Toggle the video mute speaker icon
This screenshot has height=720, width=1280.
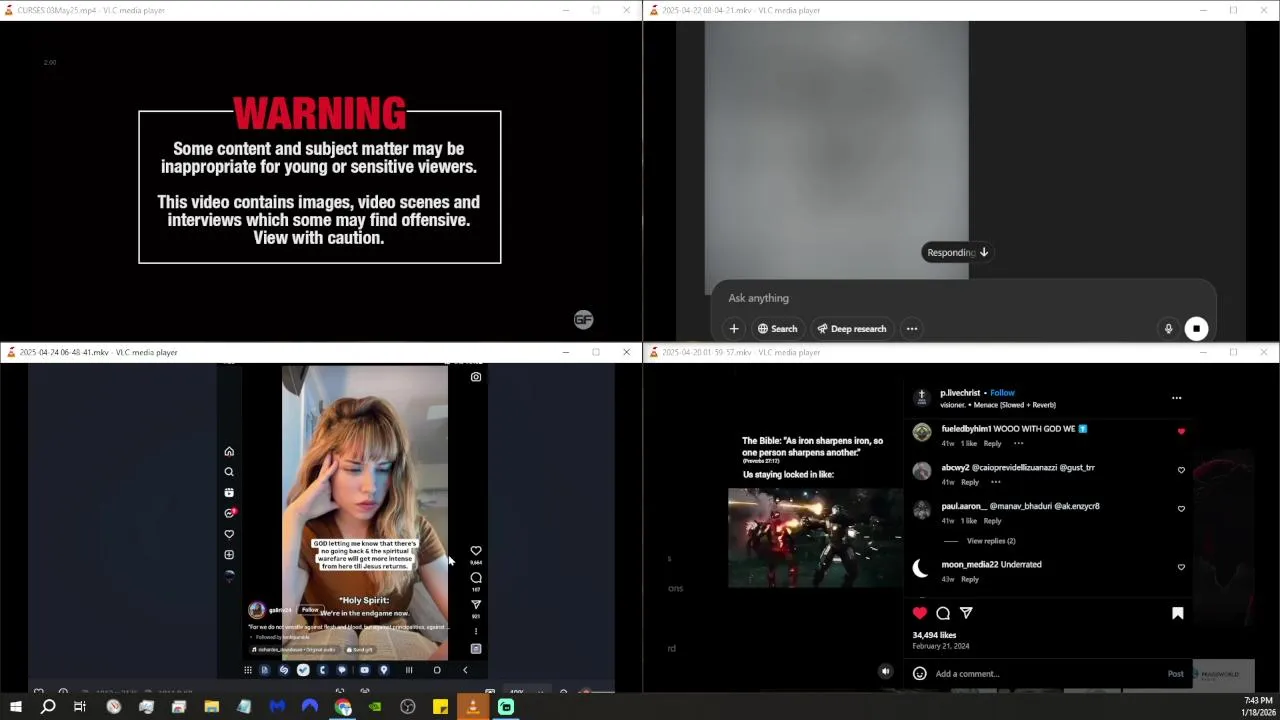click(x=885, y=672)
